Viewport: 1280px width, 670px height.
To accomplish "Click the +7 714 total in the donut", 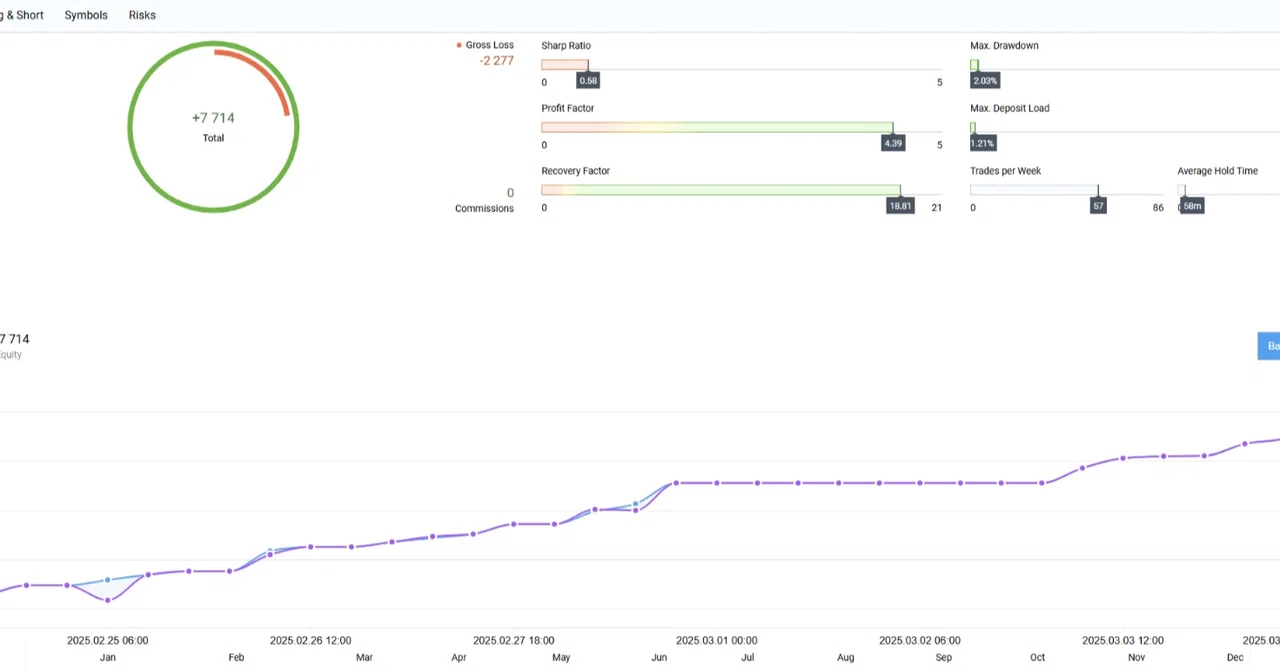I will click(213, 117).
